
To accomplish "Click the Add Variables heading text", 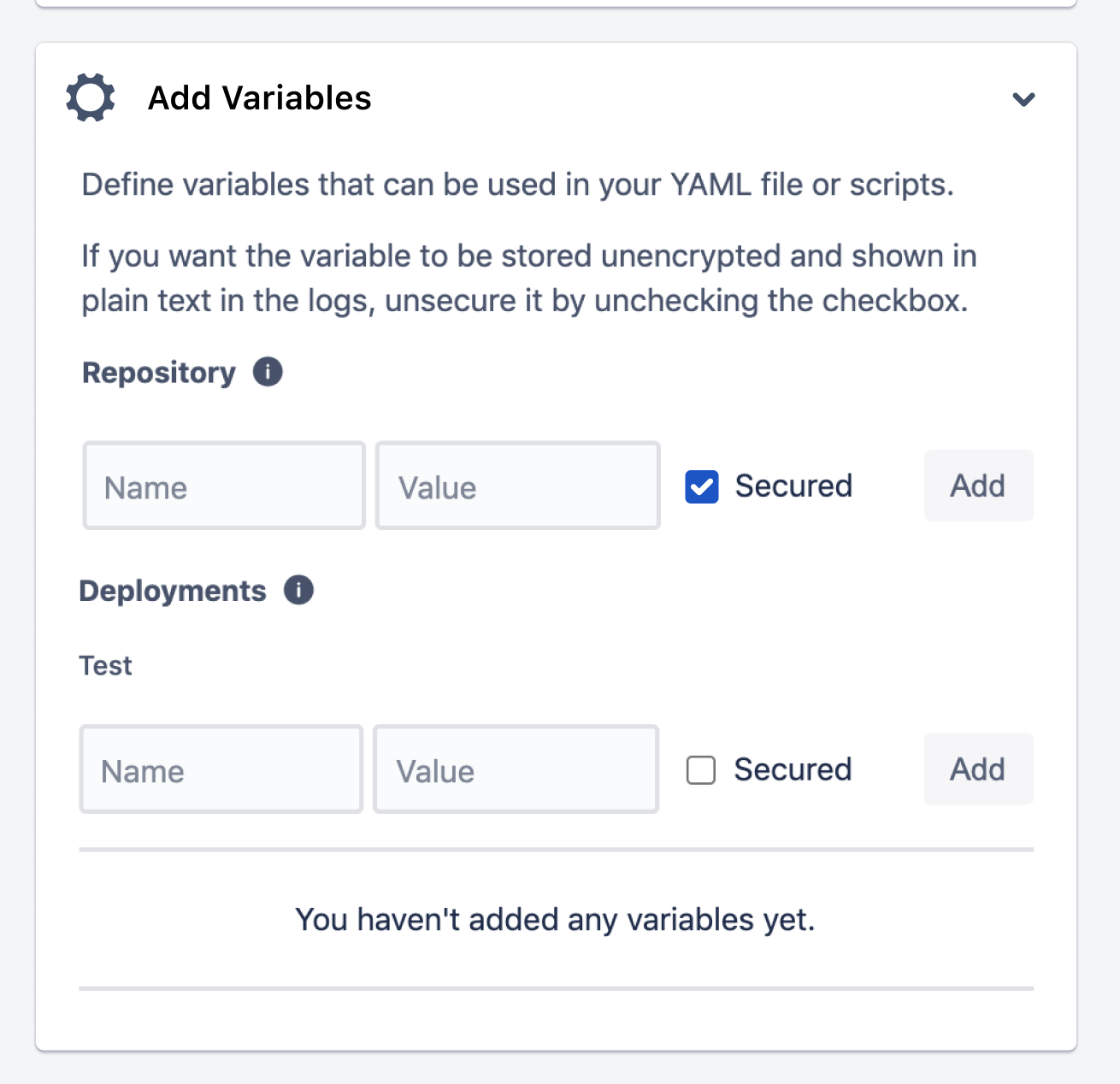I will (260, 98).
